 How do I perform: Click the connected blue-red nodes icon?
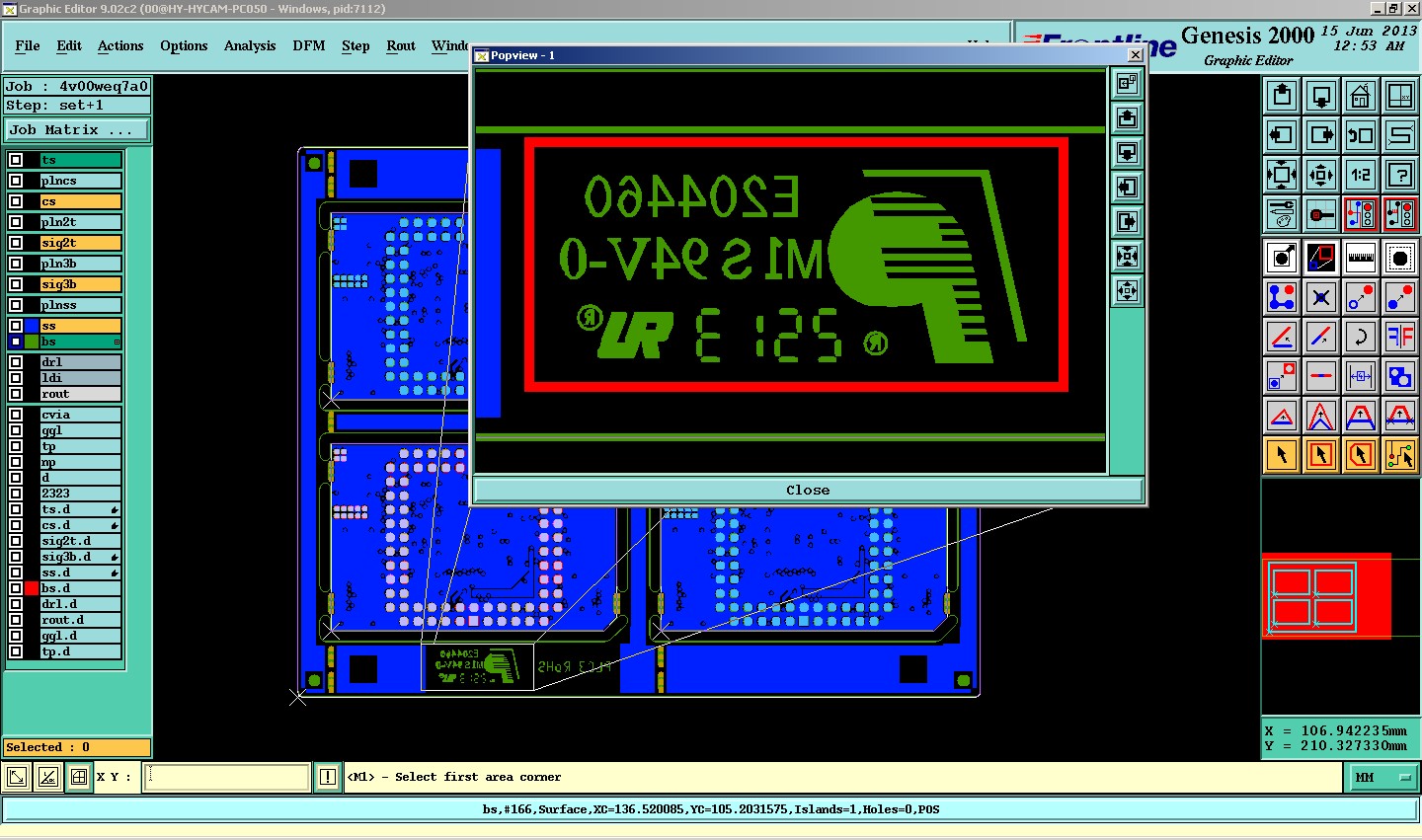point(1282,297)
